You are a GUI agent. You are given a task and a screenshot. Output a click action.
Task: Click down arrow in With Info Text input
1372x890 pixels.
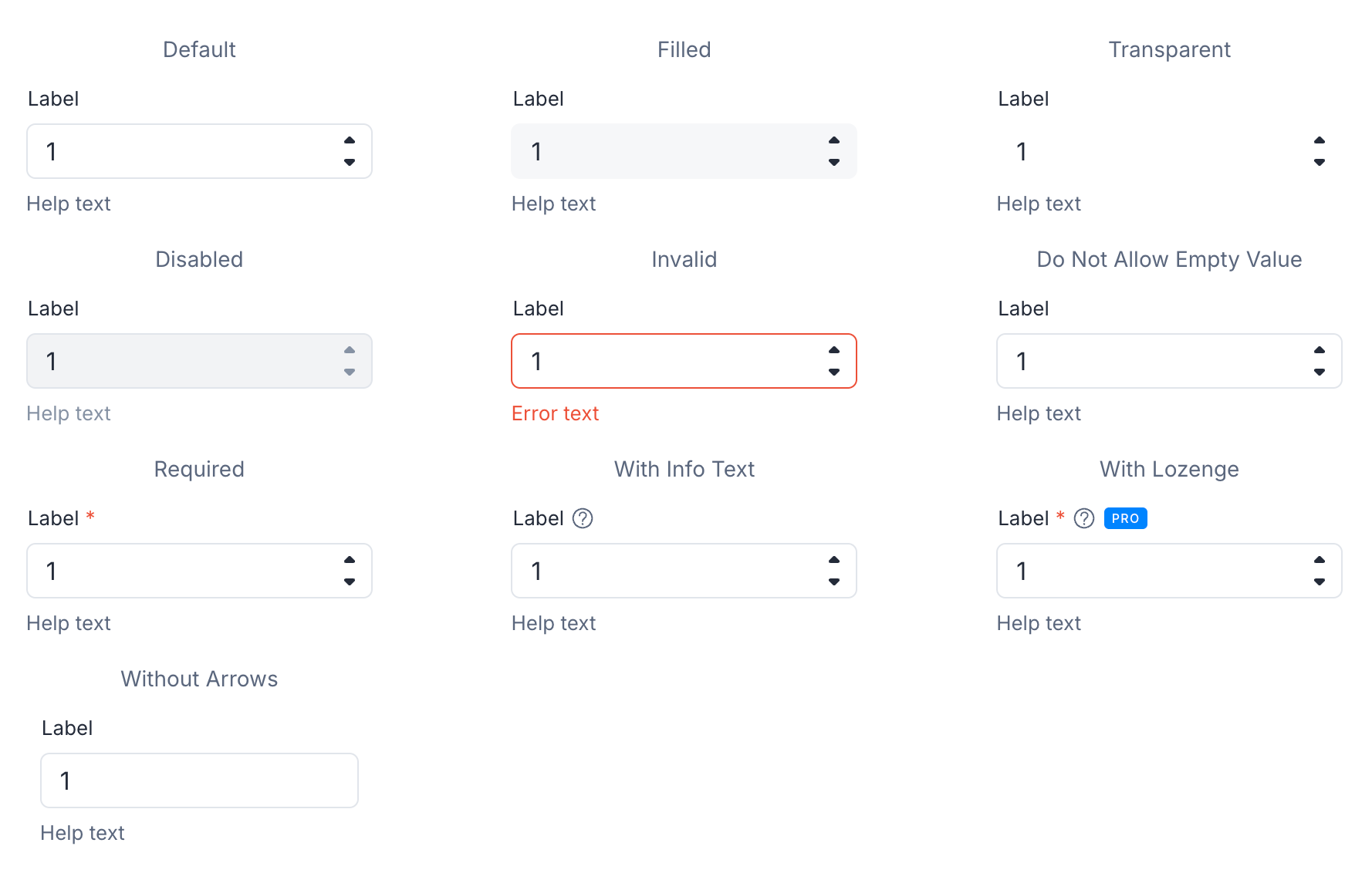pyautogui.click(x=834, y=582)
